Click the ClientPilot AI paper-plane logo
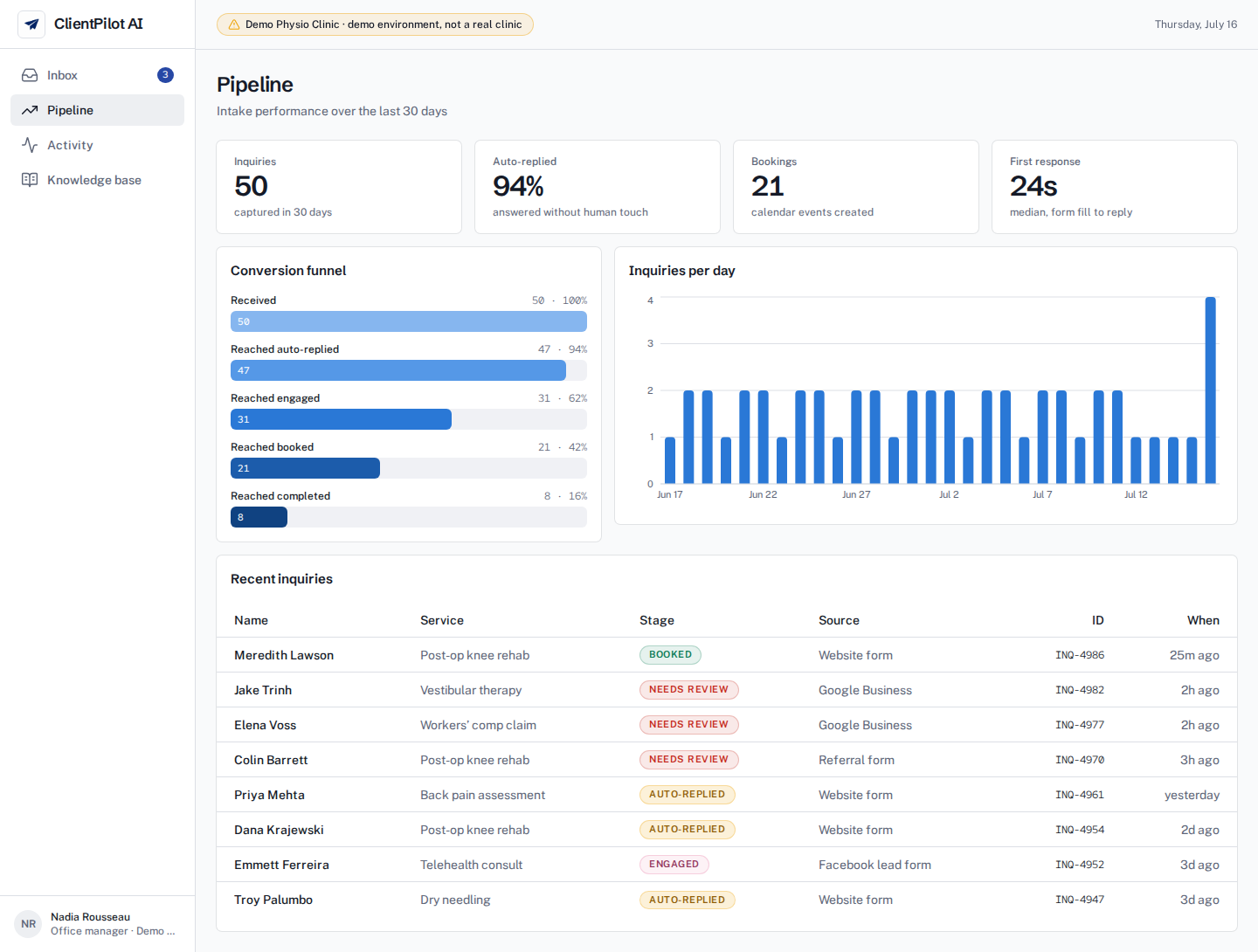The height and width of the screenshot is (952, 1258). pyautogui.click(x=31, y=24)
